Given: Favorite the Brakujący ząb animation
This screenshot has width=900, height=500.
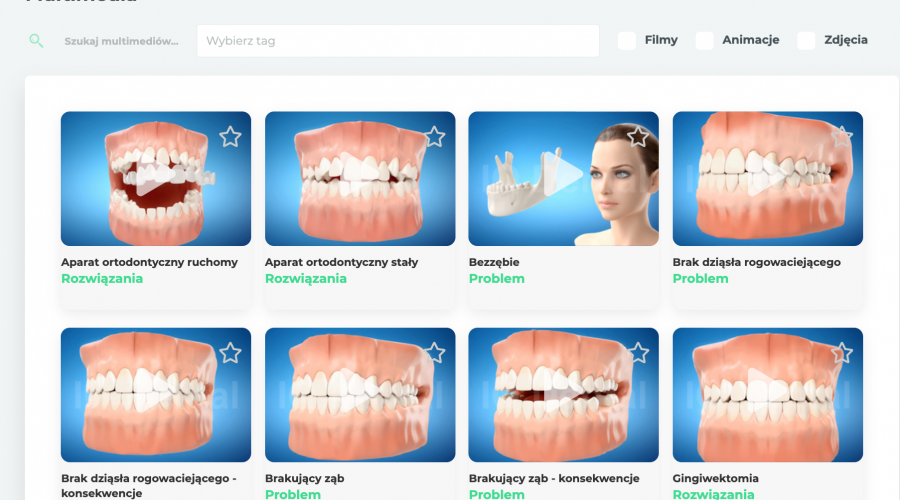Looking at the screenshot, I should (x=435, y=353).
